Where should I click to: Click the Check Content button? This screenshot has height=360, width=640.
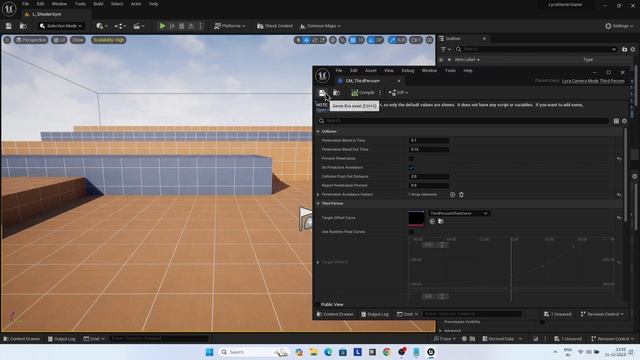pos(275,26)
